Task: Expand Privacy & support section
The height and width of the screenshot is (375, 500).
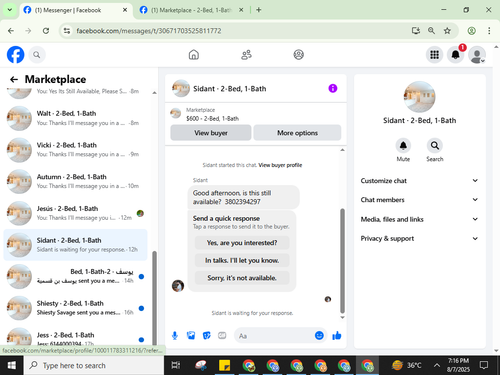Action: 419,238
